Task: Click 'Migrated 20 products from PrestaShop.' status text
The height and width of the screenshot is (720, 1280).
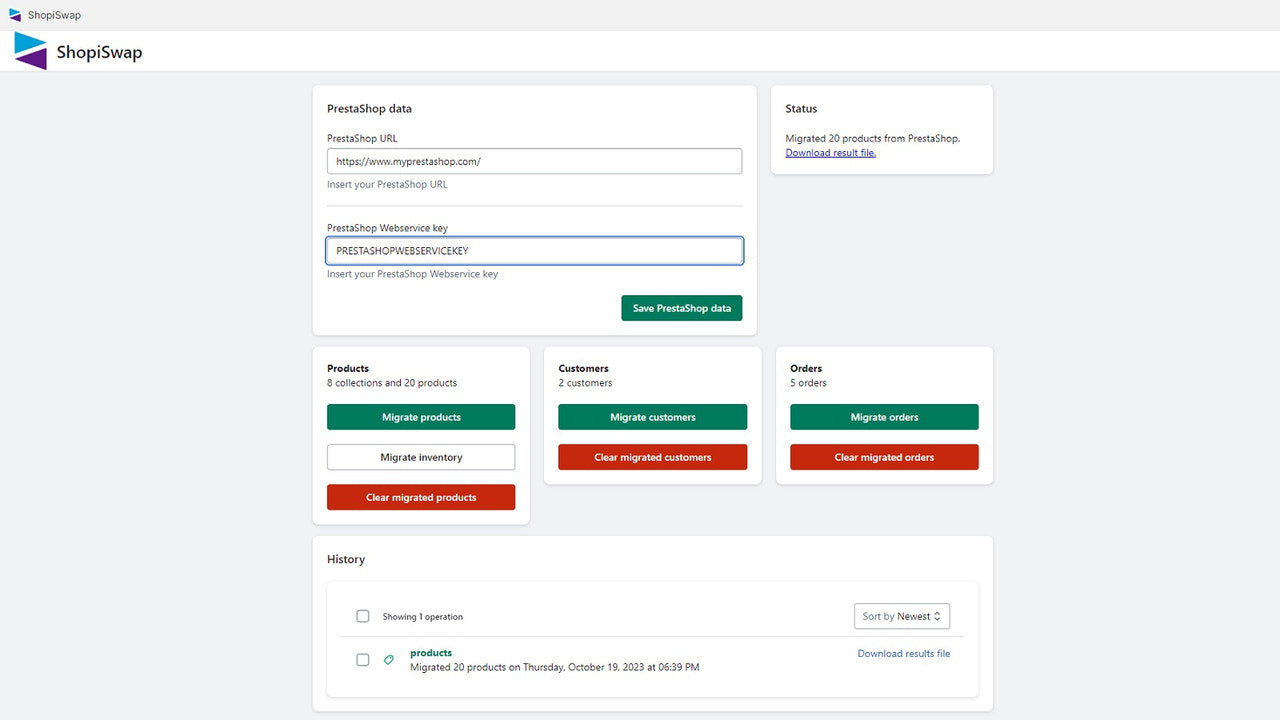Action: 873,139
